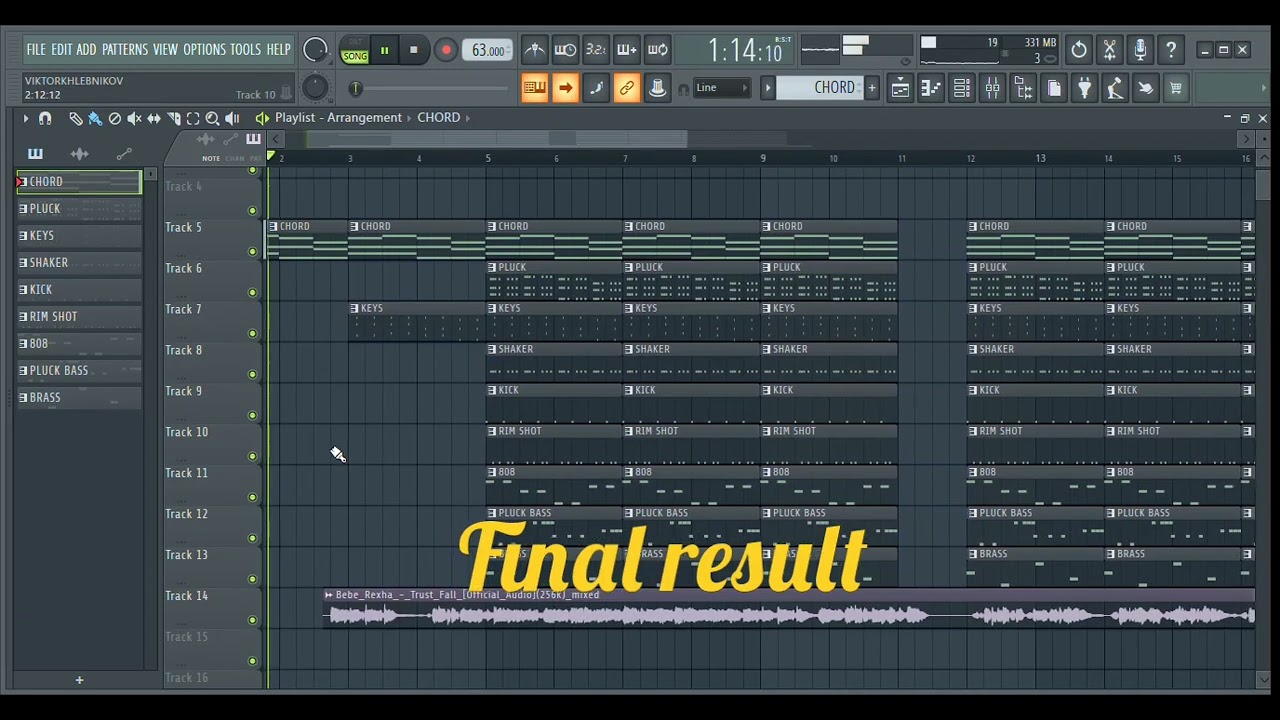Click the Playlist - Arrangement breadcrumb

(338, 118)
